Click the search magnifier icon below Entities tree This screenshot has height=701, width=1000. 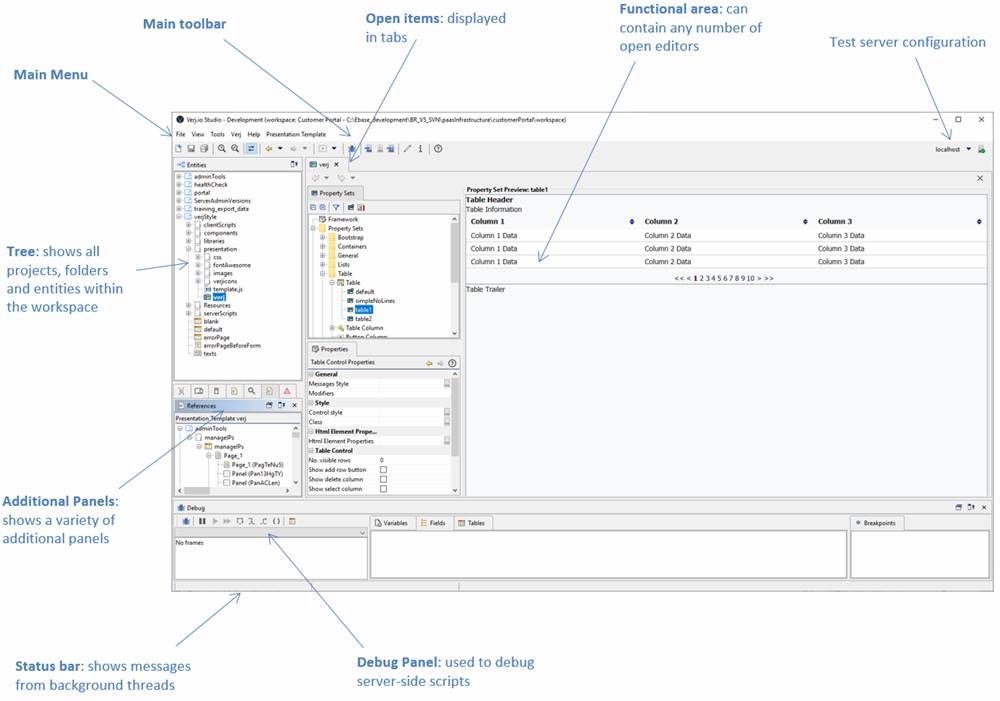(252, 391)
